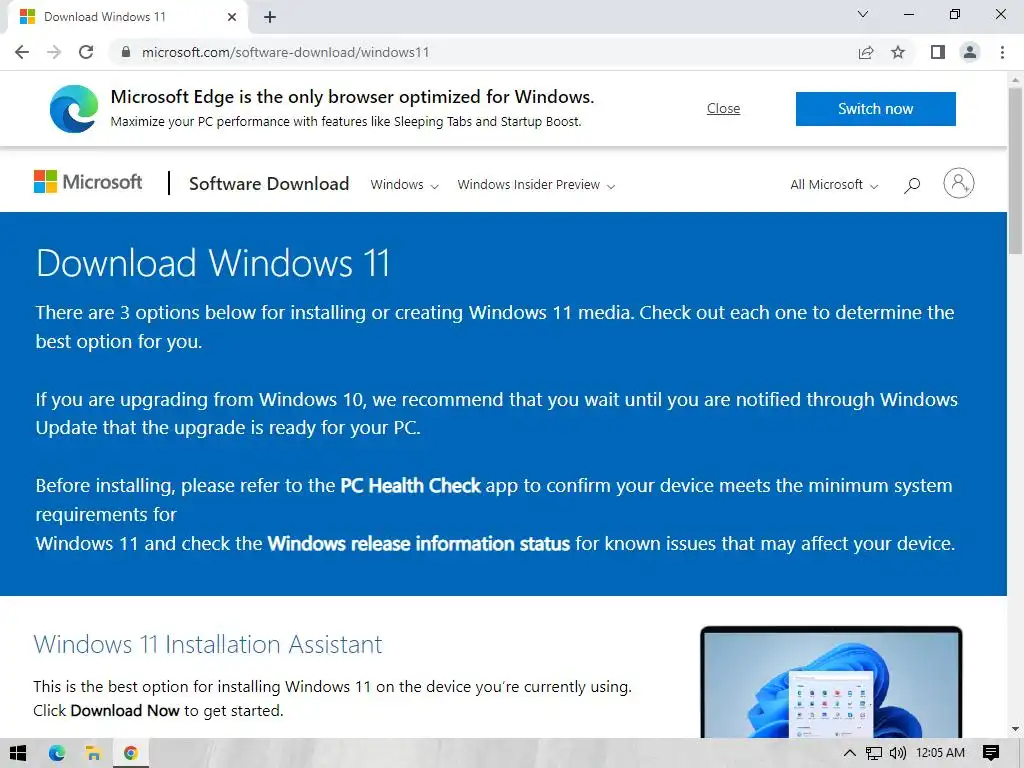Open the notification center icon
Screen dimensions: 1024x768
pos(991,753)
